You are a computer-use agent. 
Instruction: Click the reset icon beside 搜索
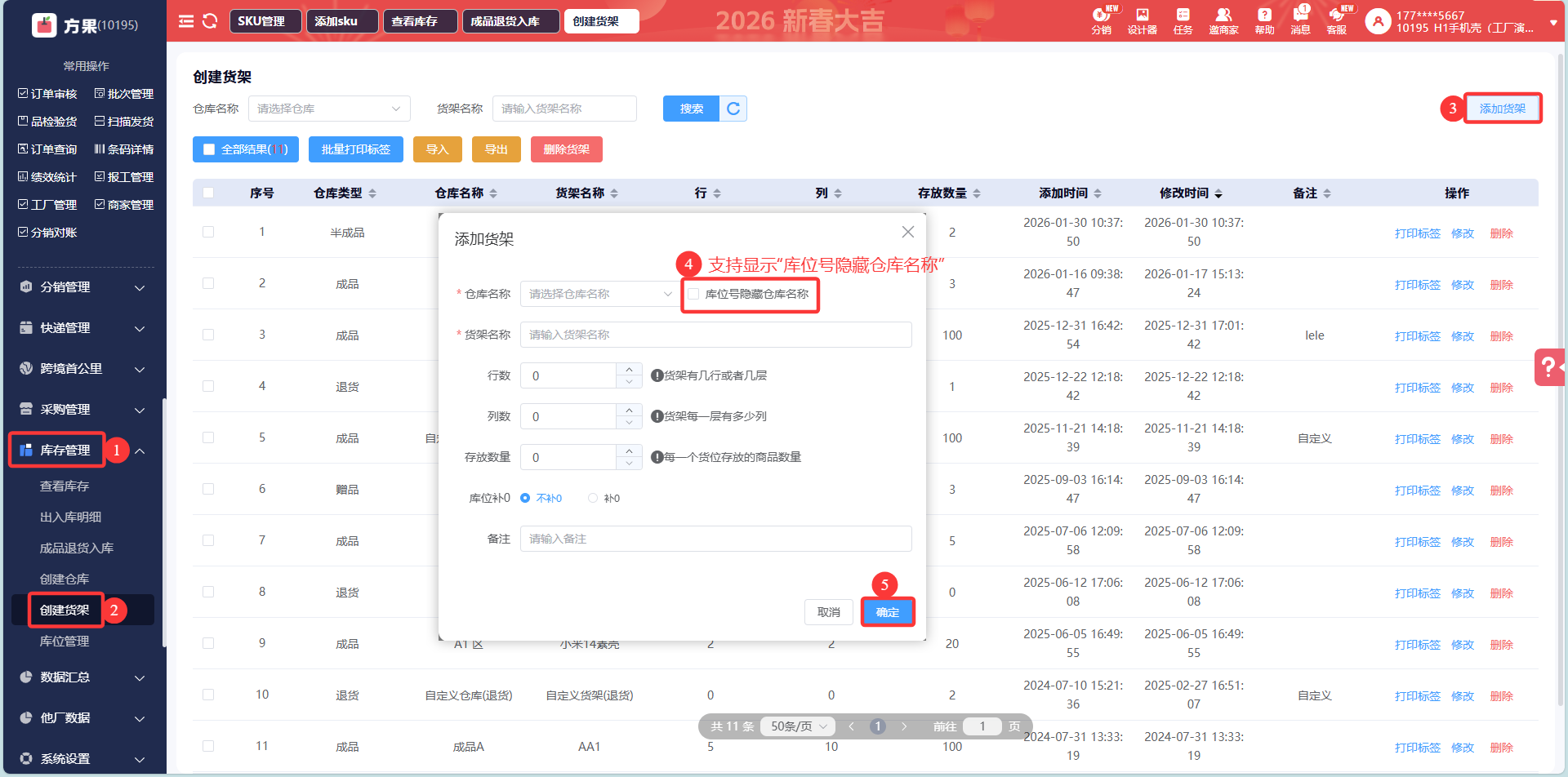pos(733,109)
